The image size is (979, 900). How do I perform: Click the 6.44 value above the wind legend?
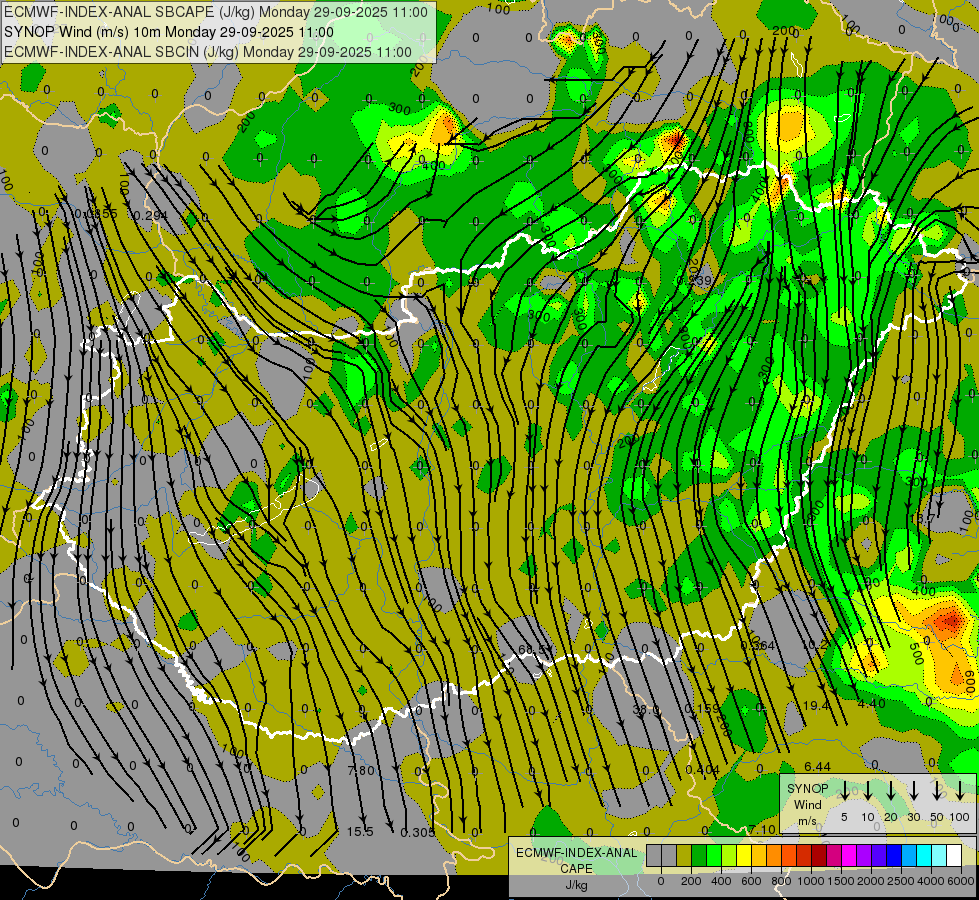[817, 766]
